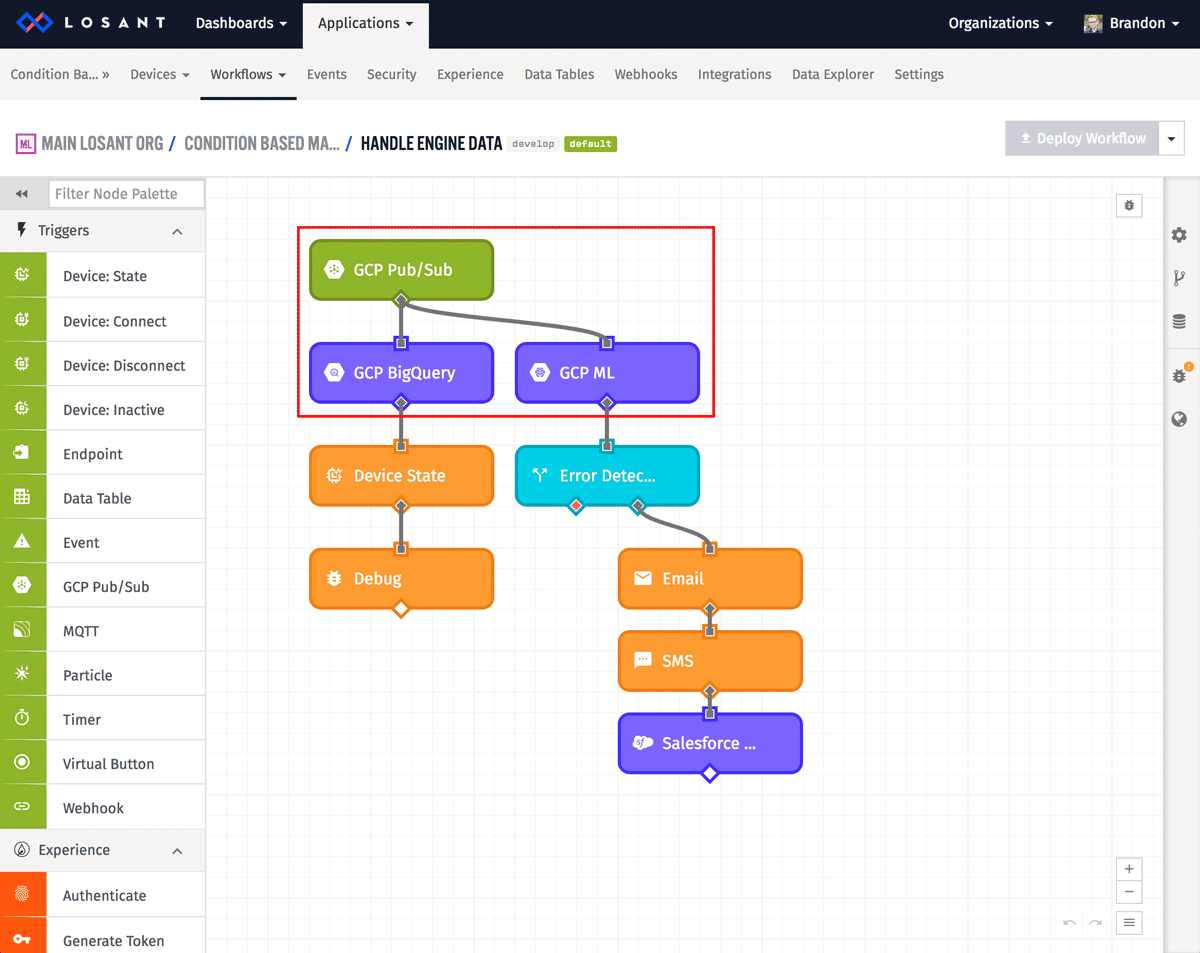Screen dimensions: 1200x953
Task: Click the bug button at canvas top-right
Action: 1129,205
